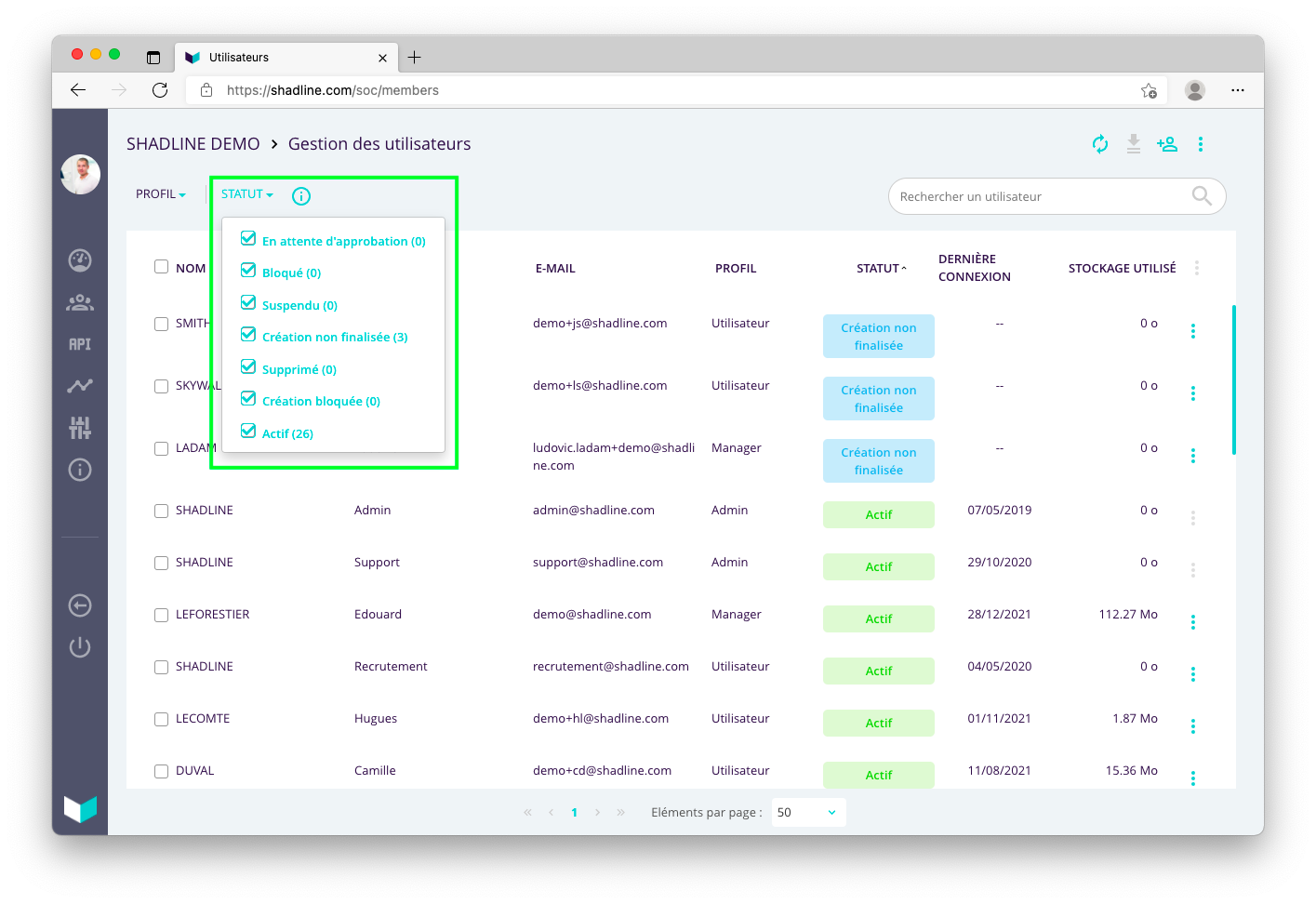The width and height of the screenshot is (1316, 904).
Task: Click the user search field
Action: click(x=1042, y=196)
